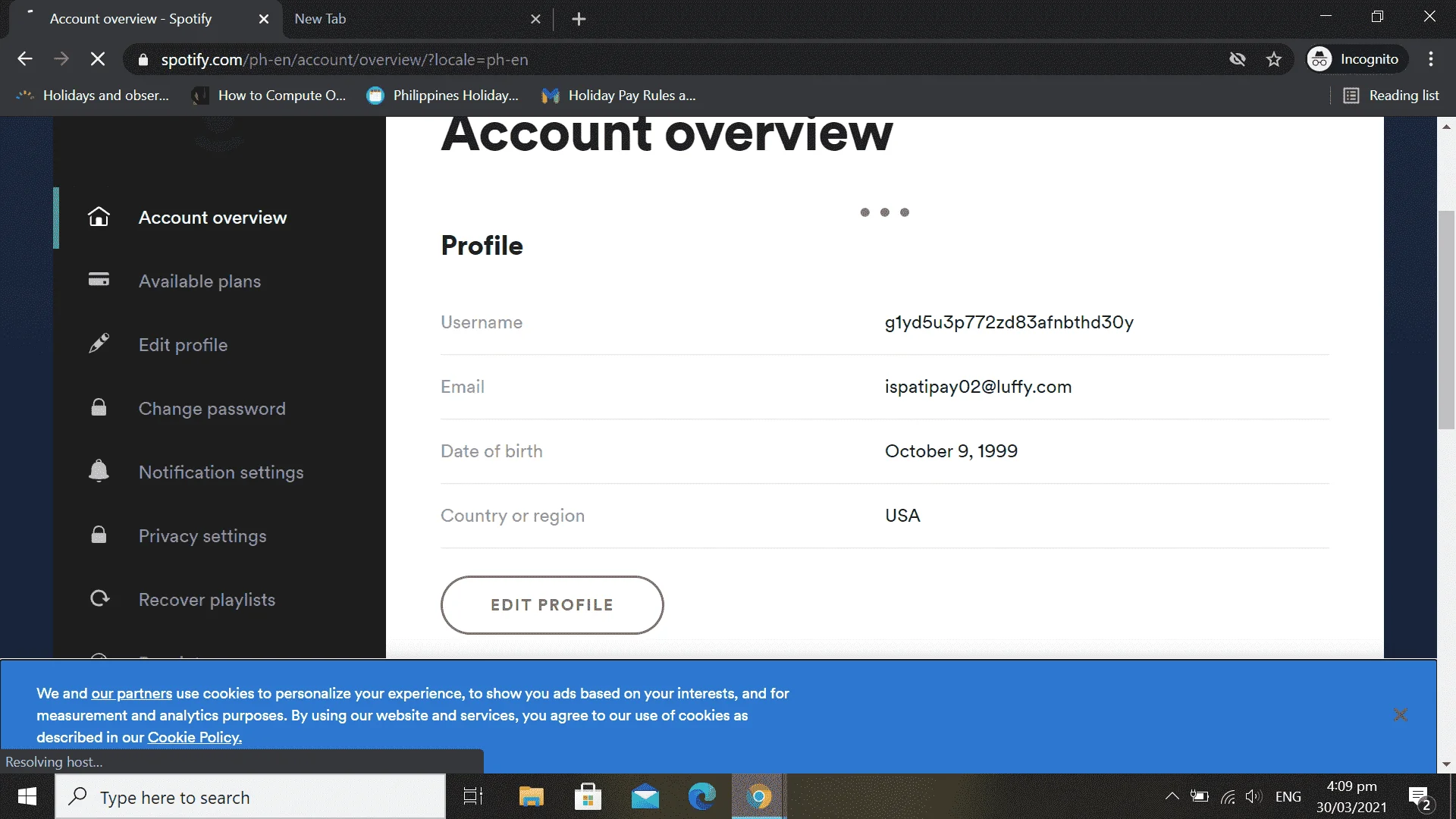
Task: Open 'How to Compute O...' bookmark
Action: point(269,96)
